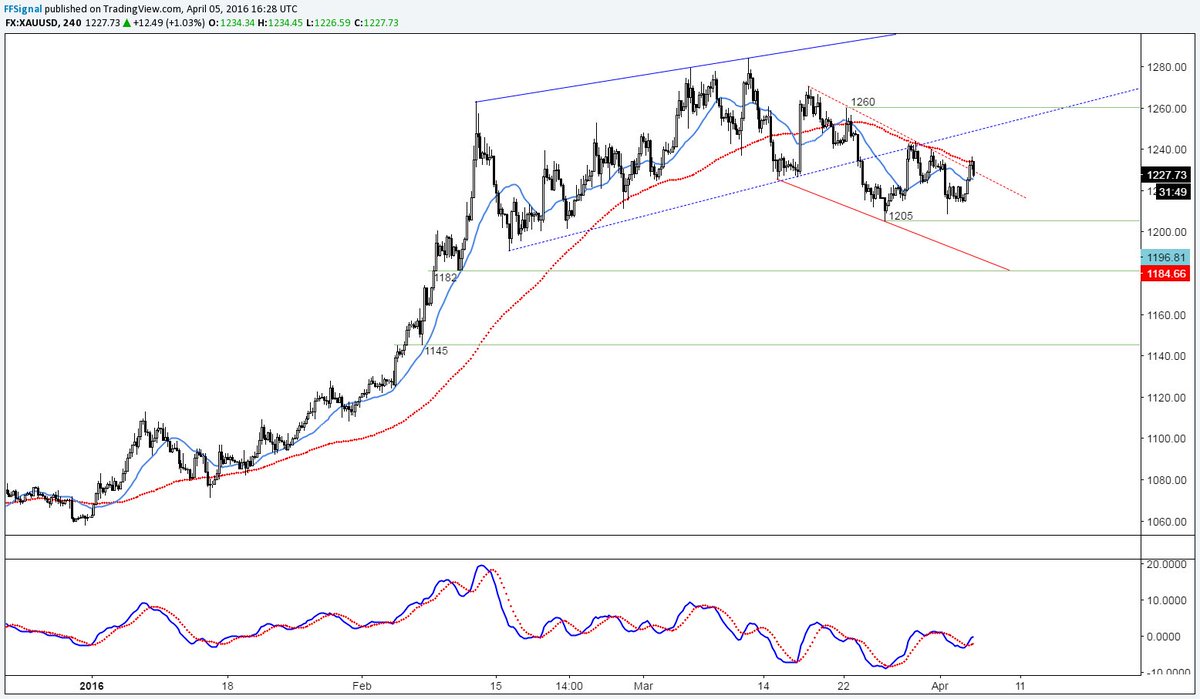Click the 1100.00 price axis label
This screenshot has height=699, width=1200.
(1167, 439)
